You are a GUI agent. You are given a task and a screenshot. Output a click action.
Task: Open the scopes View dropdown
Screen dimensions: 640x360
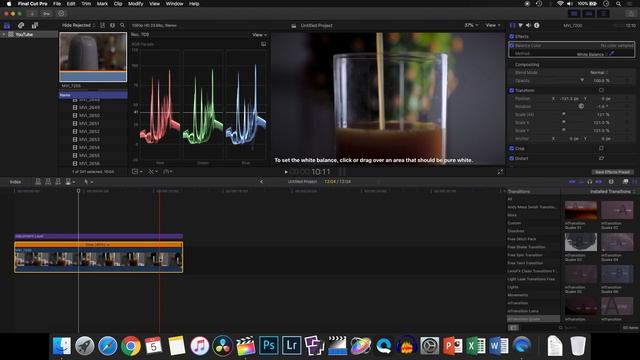point(259,35)
